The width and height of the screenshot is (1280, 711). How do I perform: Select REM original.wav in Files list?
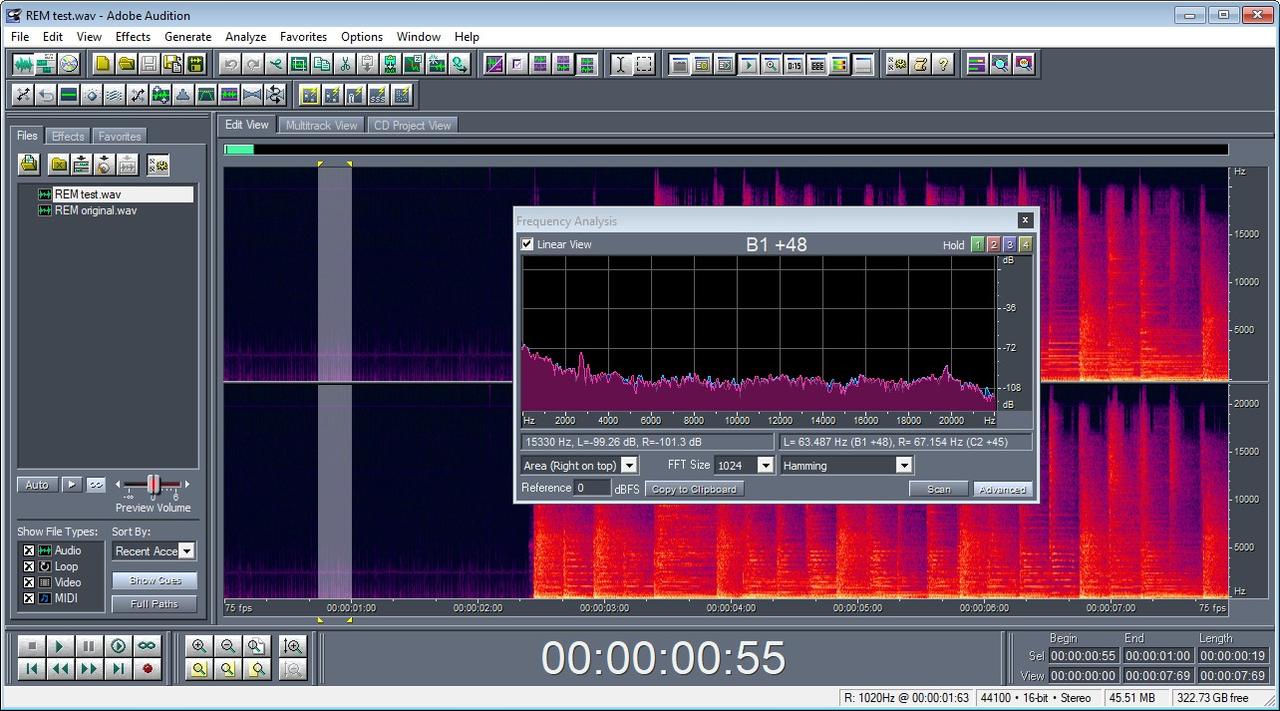coord(95,210)
